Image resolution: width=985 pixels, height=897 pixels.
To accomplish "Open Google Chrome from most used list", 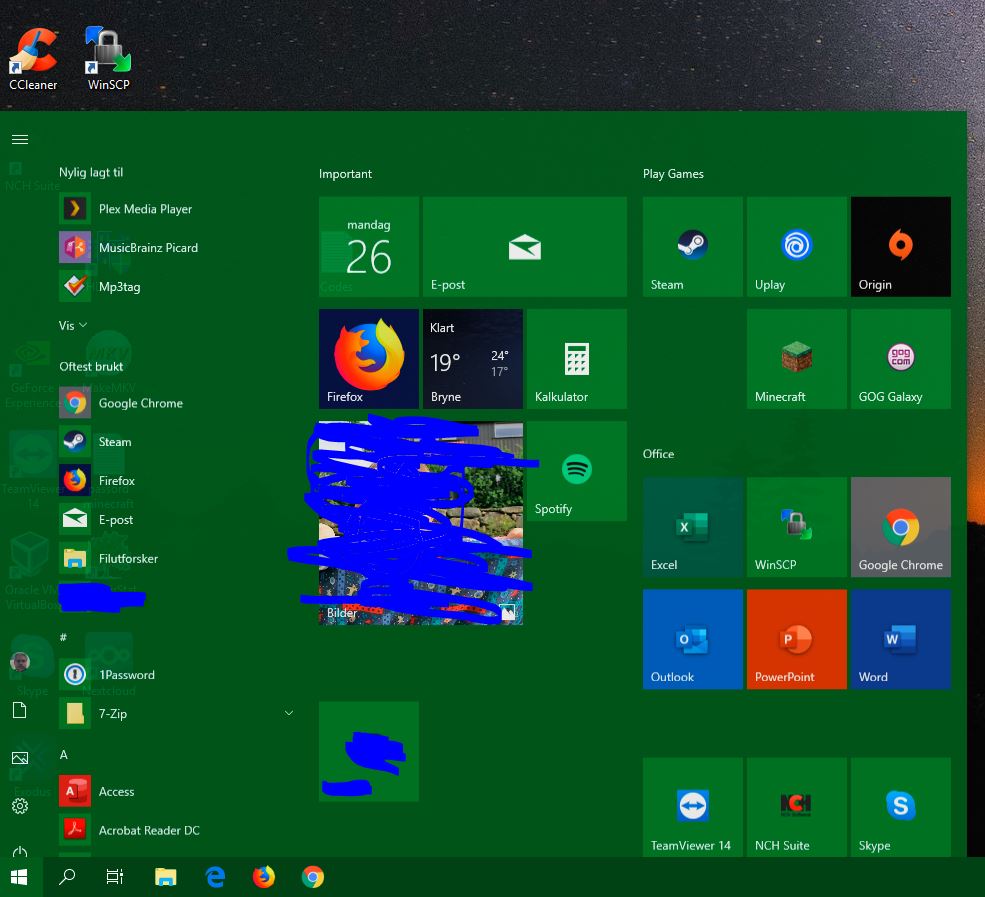I will pos(176,403).
